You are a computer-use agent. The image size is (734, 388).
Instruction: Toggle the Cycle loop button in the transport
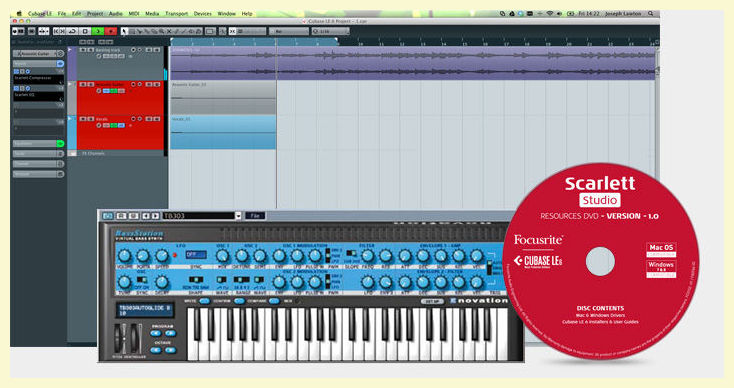click(x=73, y=31)
